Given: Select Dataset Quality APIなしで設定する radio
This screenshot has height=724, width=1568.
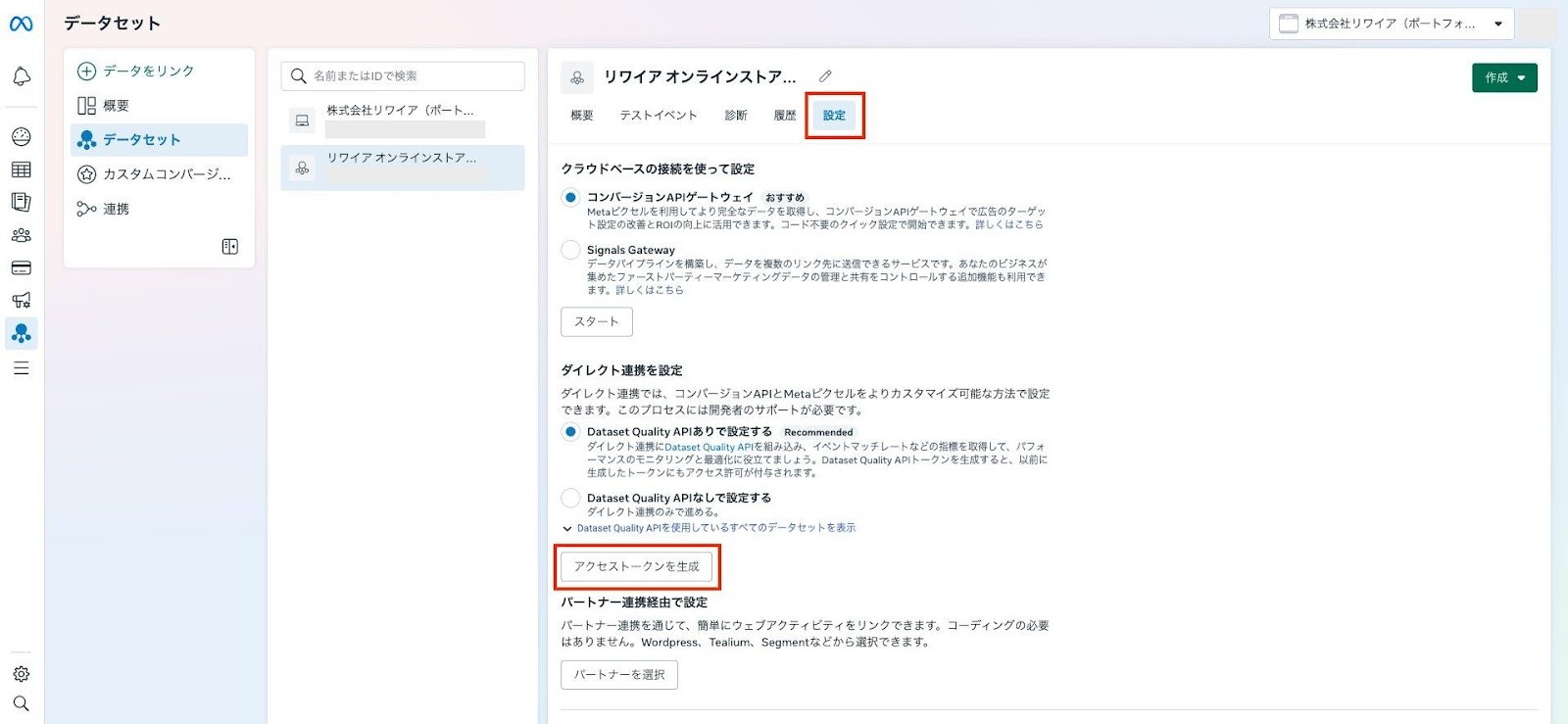Looking at the screenshot, I should tap(570, 498).
